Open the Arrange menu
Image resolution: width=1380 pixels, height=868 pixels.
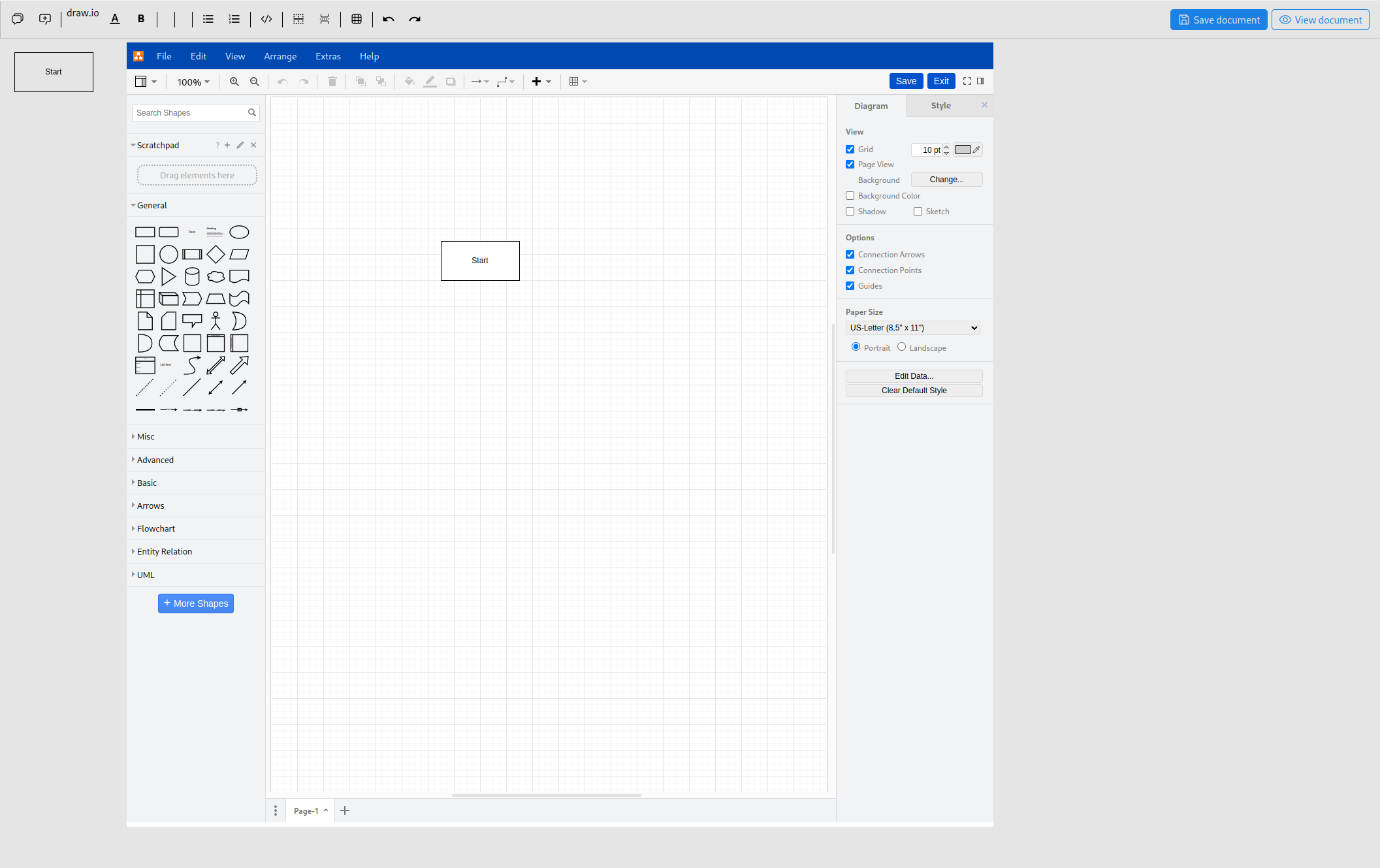tap(280, 56)
